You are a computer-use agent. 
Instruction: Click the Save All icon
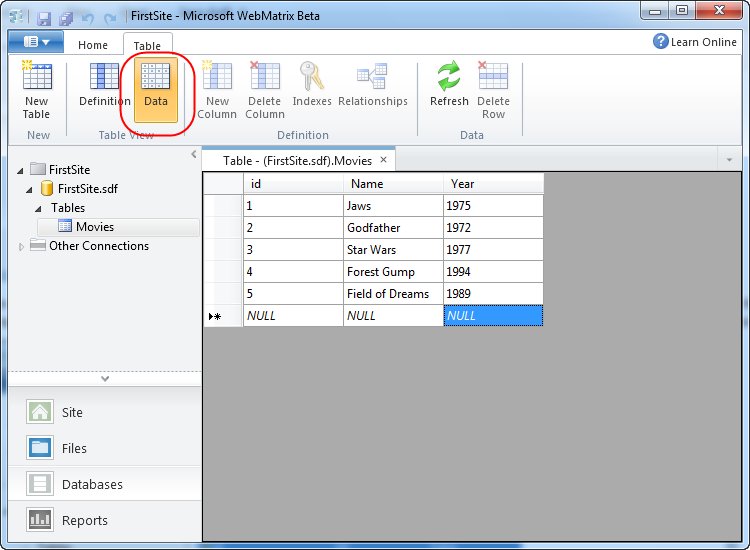coord(66,18)
